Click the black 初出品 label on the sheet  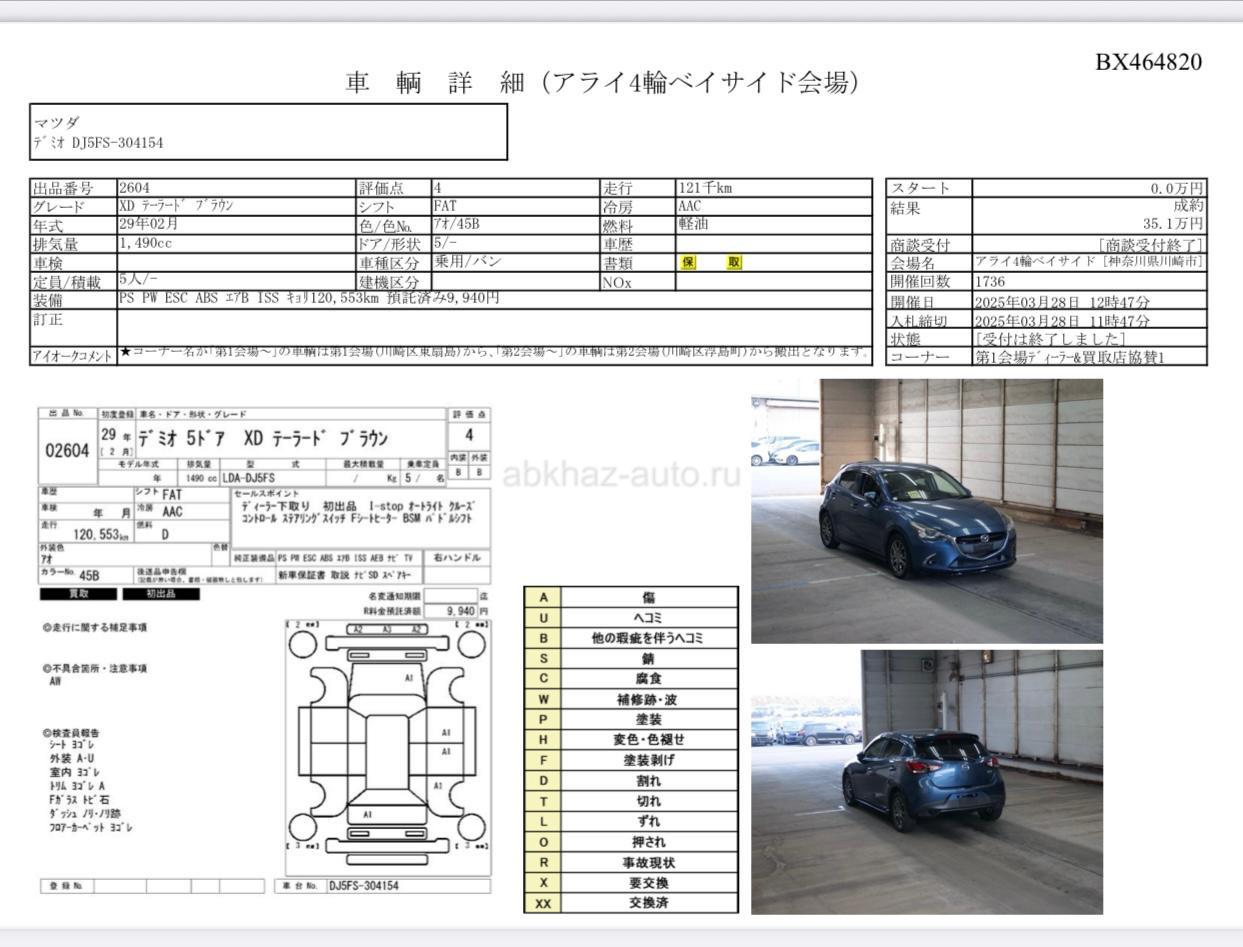tap(160, 593)
